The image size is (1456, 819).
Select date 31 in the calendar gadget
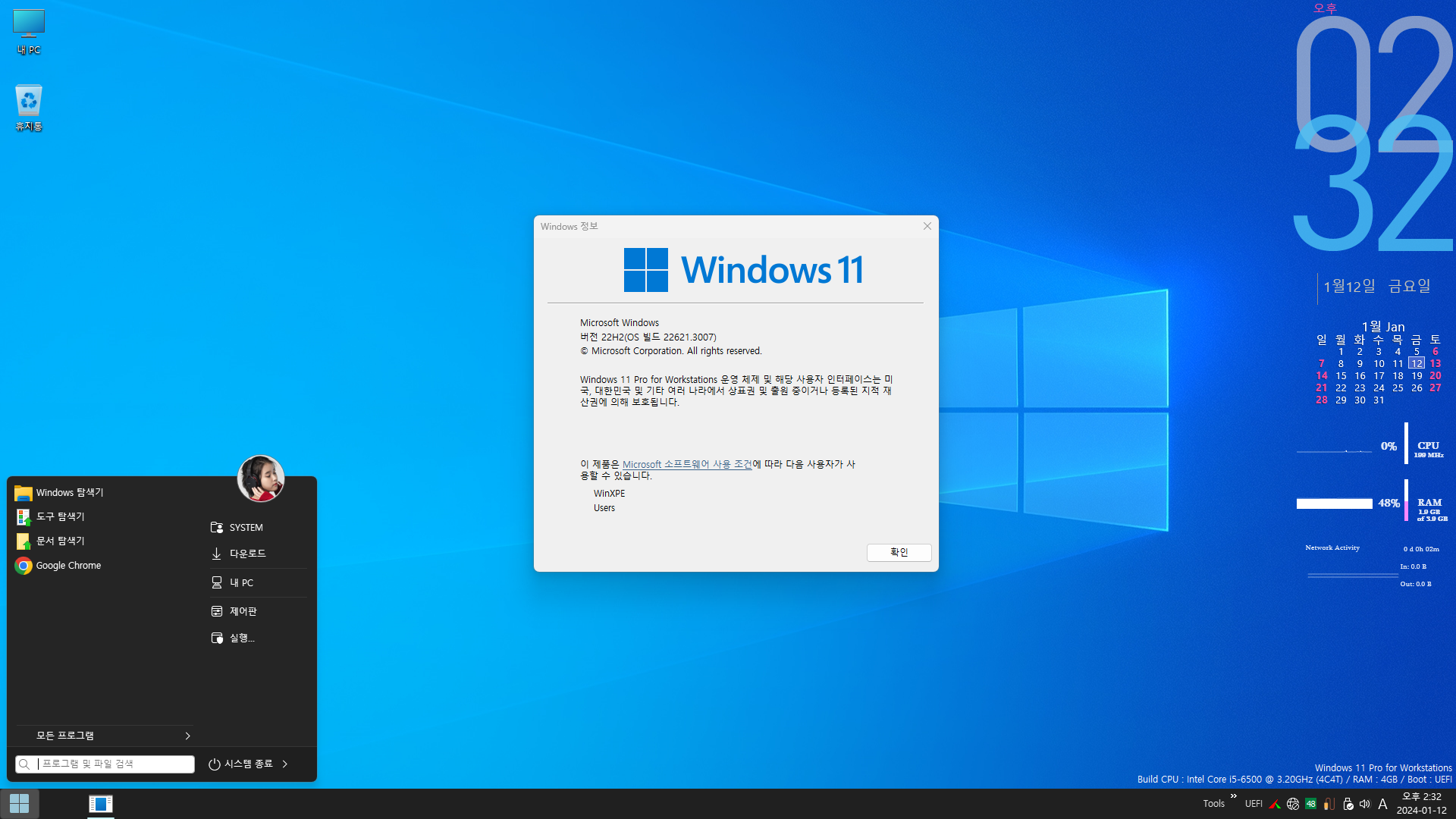tap(1379, 400)
